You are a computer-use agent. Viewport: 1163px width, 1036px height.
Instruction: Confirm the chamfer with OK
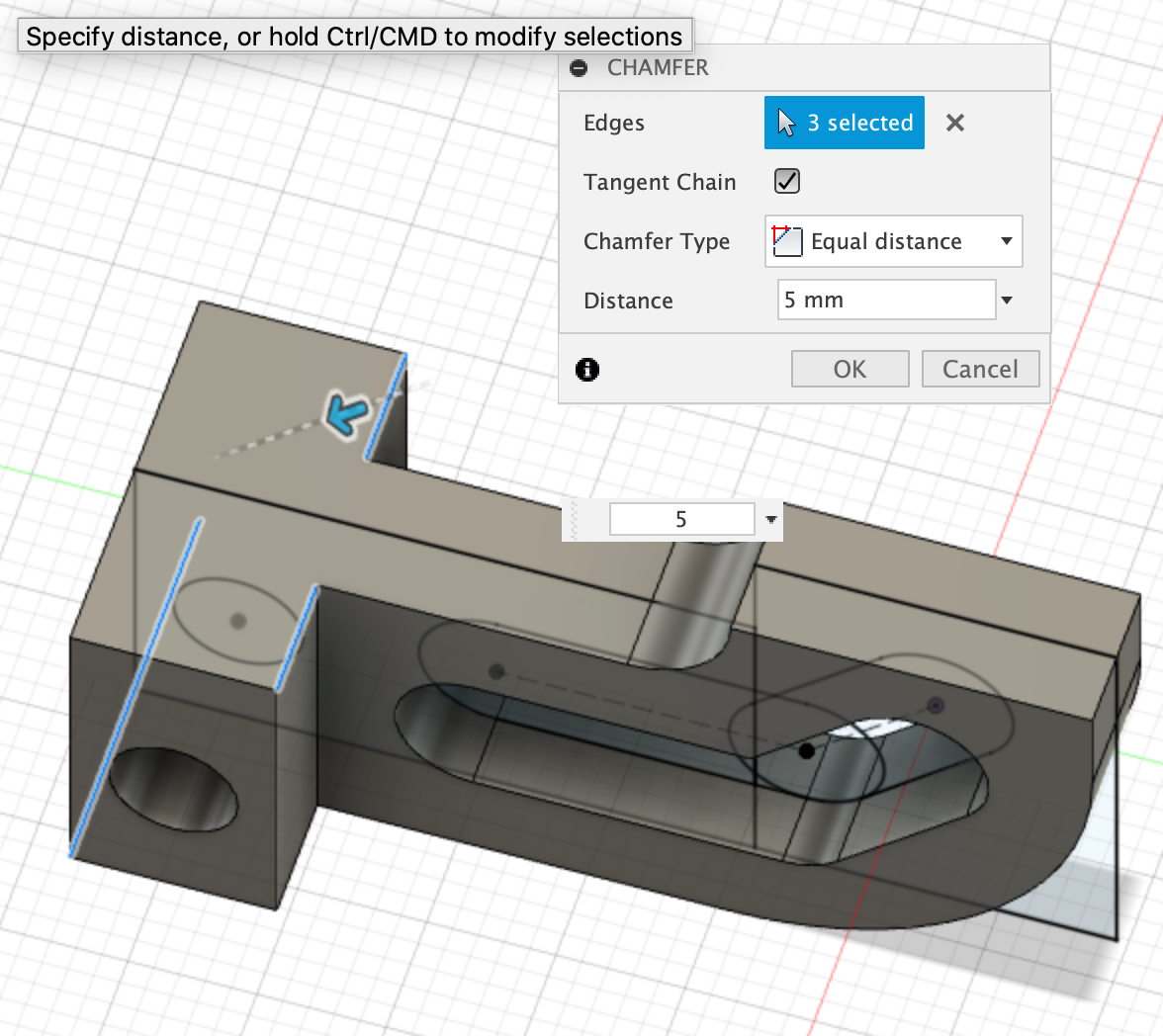point(850,369)
